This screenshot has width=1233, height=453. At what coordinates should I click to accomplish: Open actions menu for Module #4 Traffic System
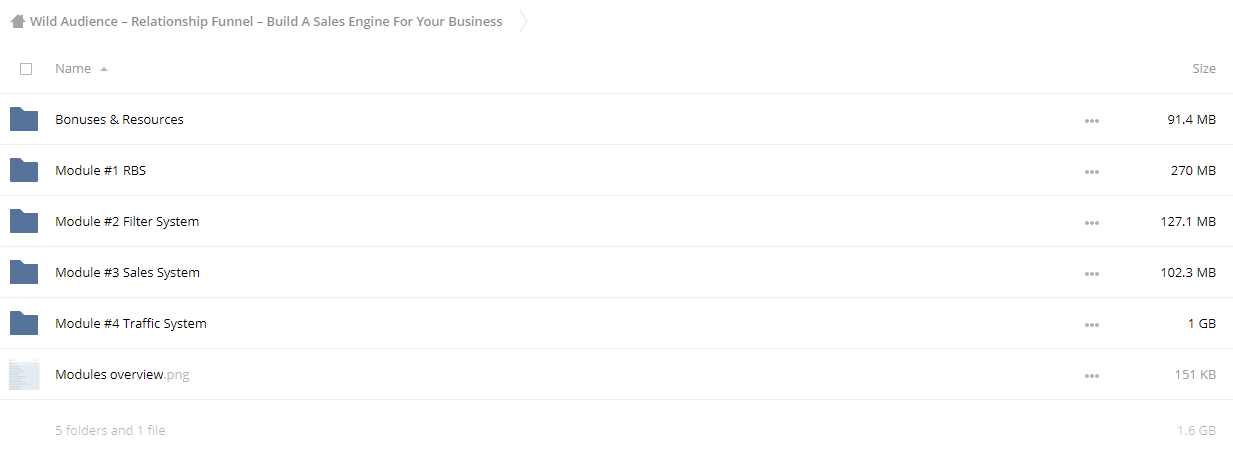tap(1092, 325)
